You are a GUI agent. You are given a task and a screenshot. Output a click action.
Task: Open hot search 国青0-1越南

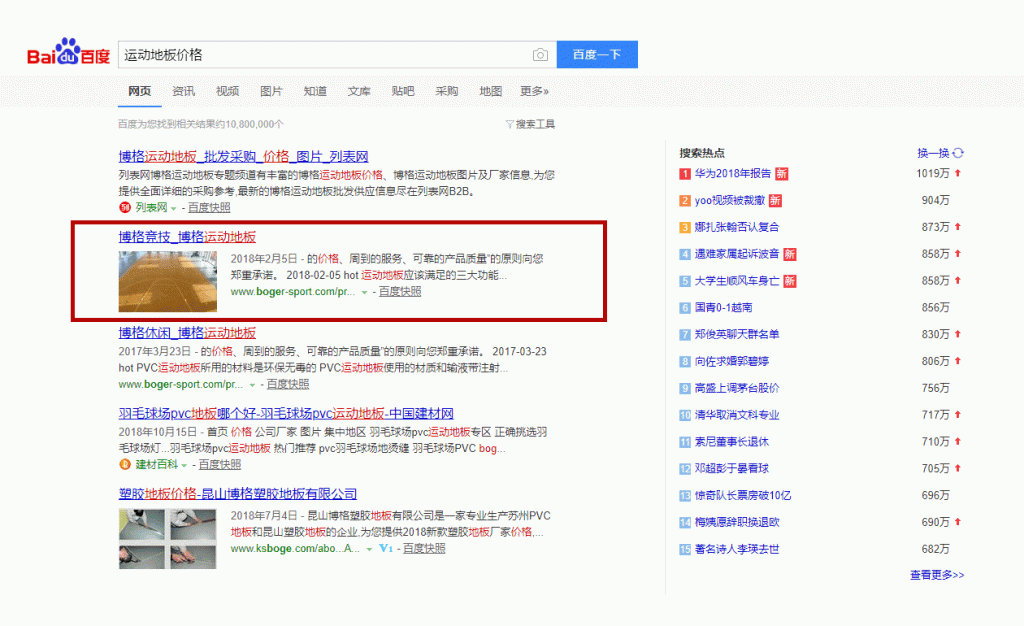[724, 307]
